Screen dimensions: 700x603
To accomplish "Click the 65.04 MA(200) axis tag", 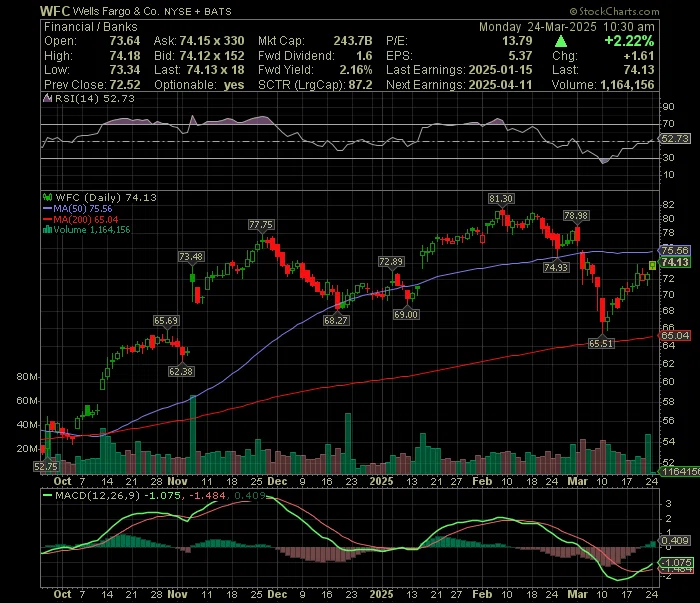I will pos(675,336).
